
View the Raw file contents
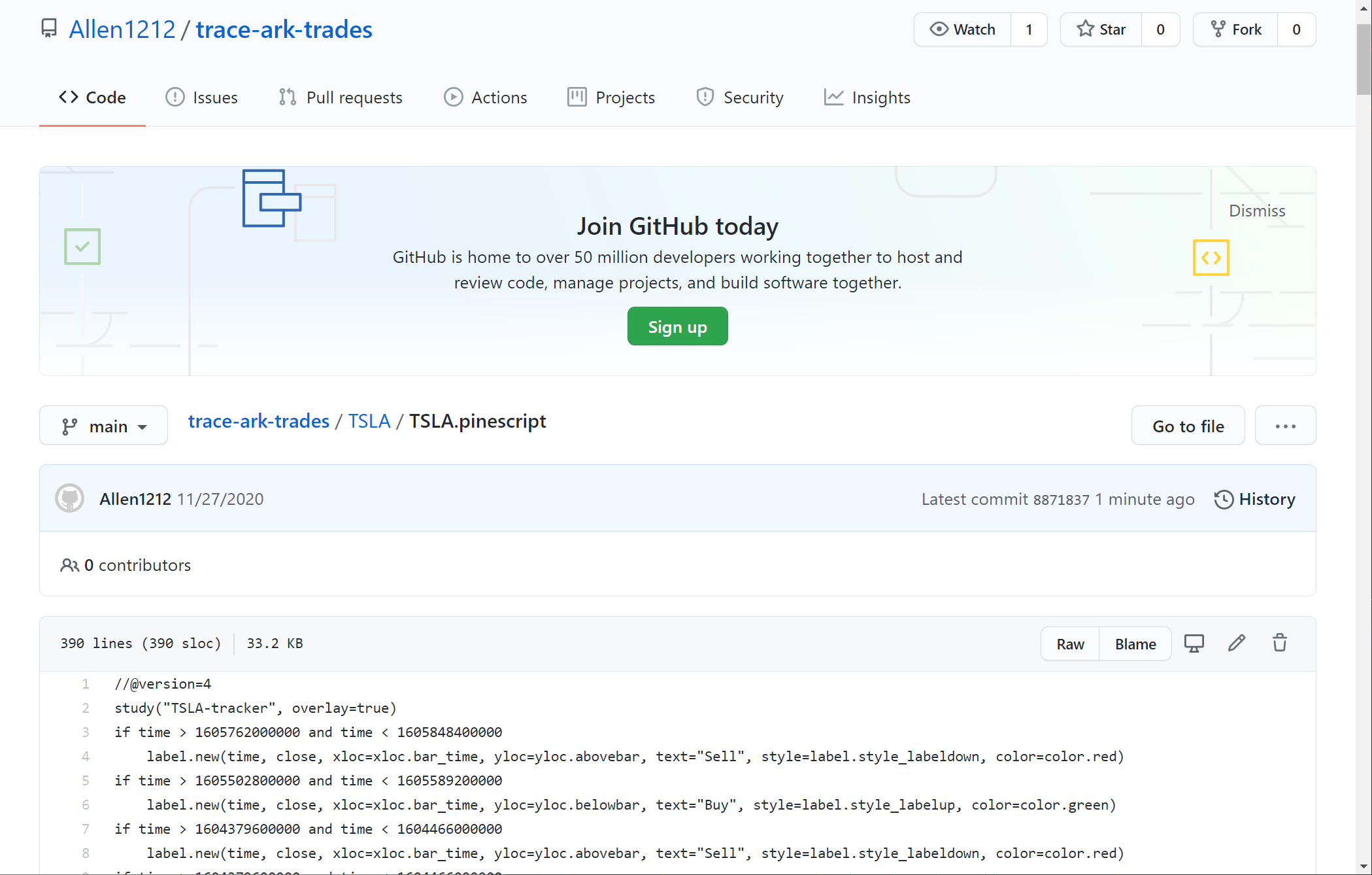pos(1070,644)
